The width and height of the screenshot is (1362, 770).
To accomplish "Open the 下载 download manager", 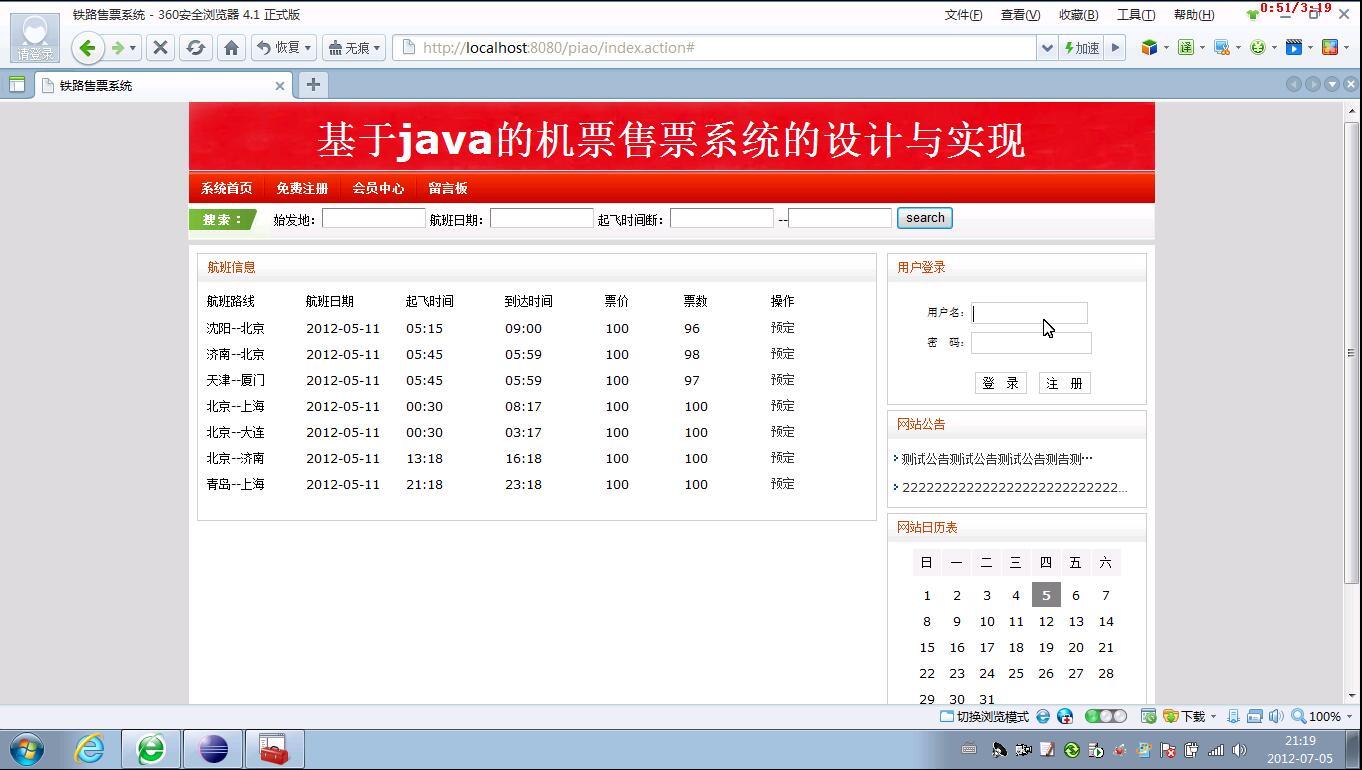I will [x=1185, y=716].
